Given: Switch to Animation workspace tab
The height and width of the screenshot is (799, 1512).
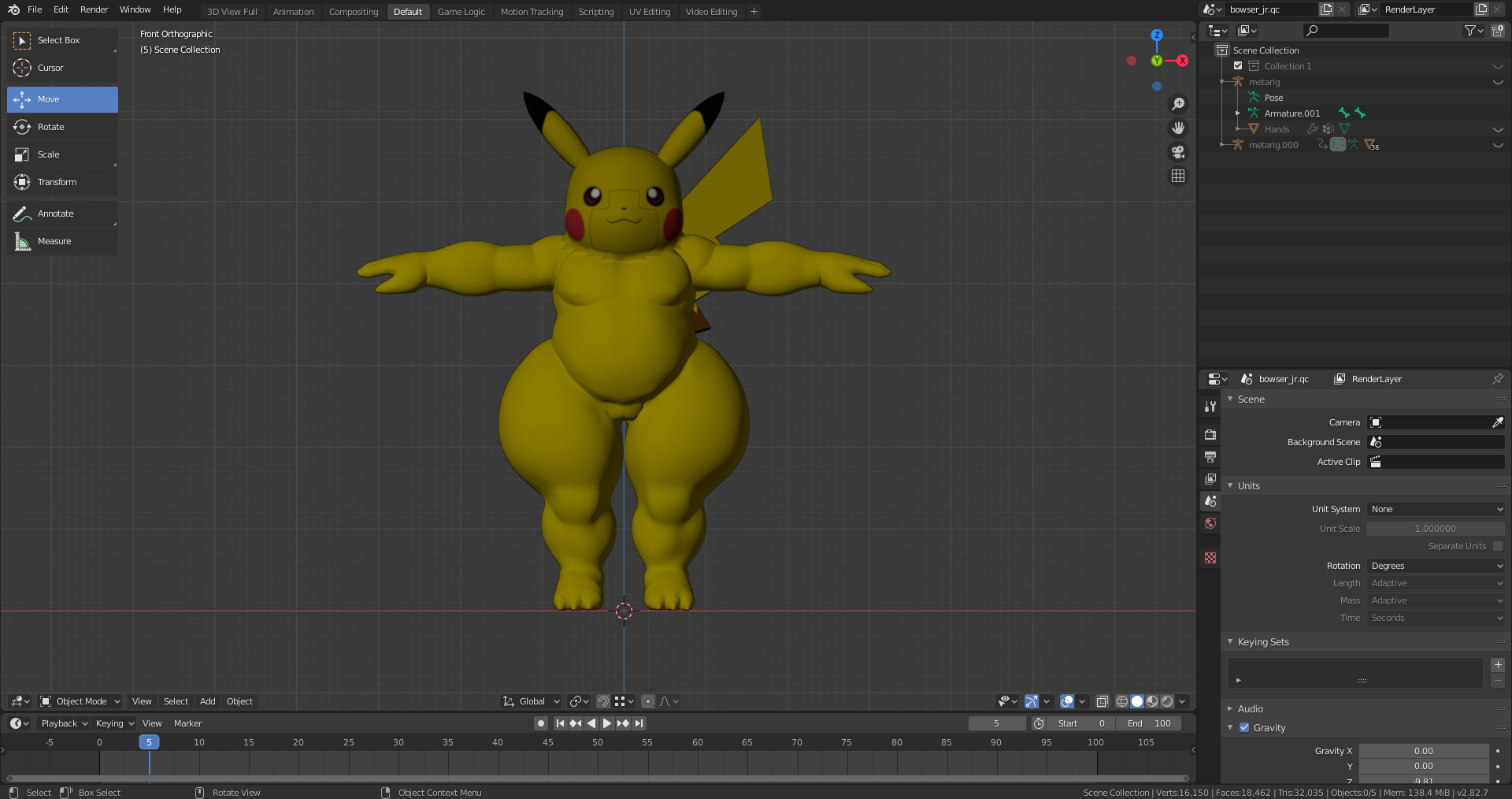Looking at the screenshot, I should pyautogui.click(x=293, y=12).
